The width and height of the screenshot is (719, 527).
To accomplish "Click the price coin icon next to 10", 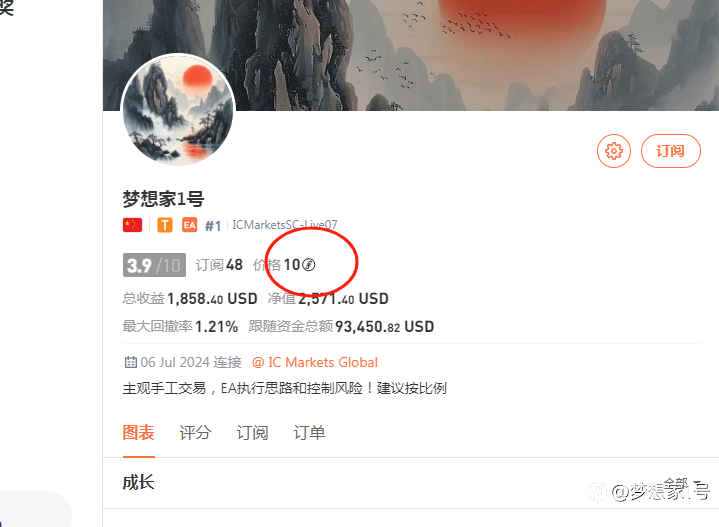I will pos(309,265).
